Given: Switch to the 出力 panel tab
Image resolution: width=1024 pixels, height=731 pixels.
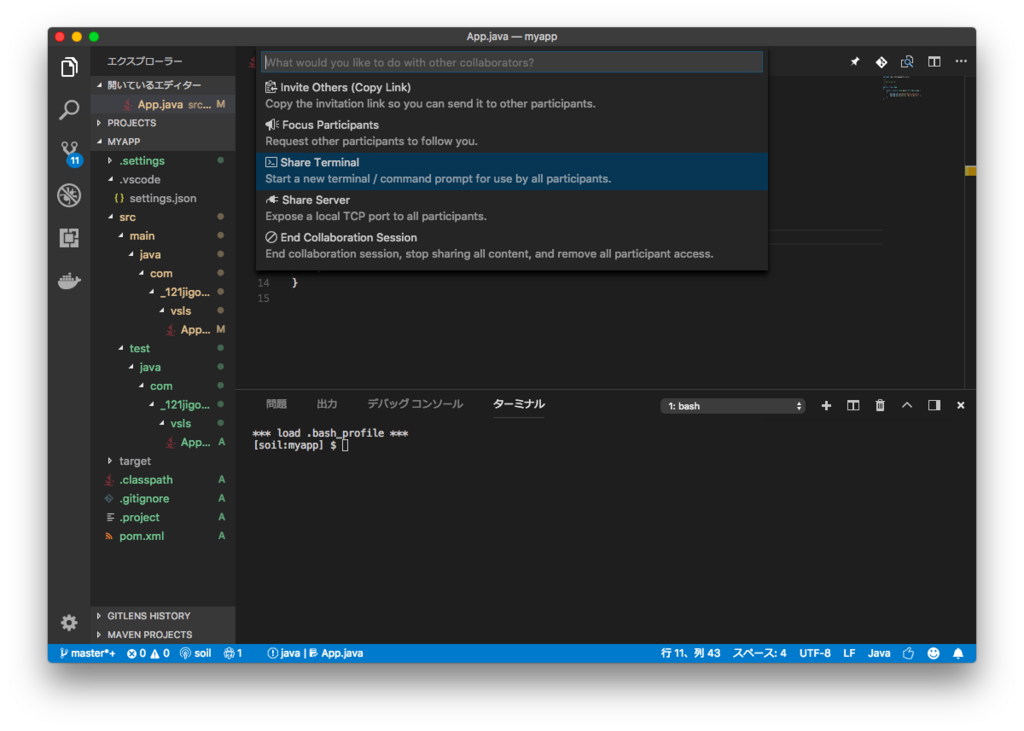Looking at the screenshot, I should tap(327, 404).
